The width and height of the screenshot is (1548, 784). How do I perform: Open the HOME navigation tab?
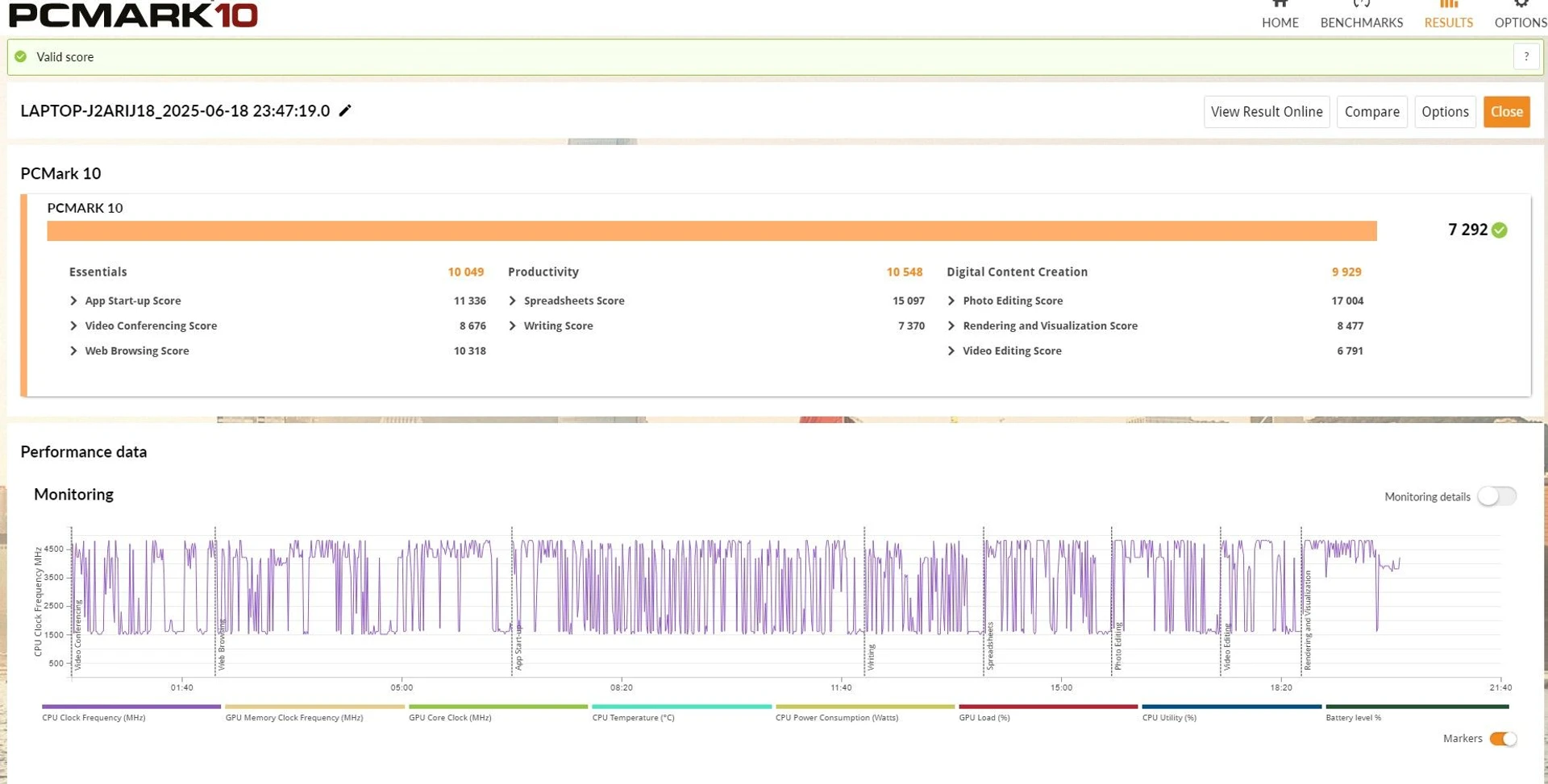pyautogui.click(x=1280, y=15)
